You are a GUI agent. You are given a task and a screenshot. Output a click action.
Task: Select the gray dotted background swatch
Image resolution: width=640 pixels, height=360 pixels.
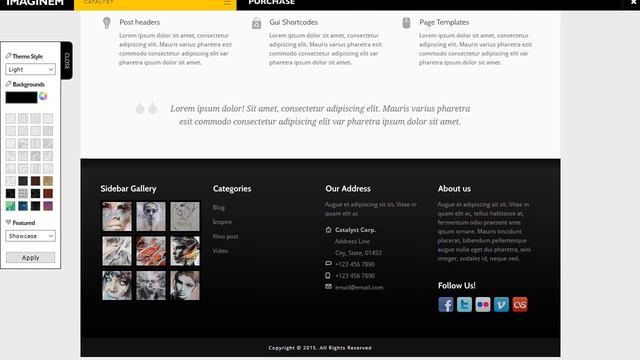[x=23, y=193]
